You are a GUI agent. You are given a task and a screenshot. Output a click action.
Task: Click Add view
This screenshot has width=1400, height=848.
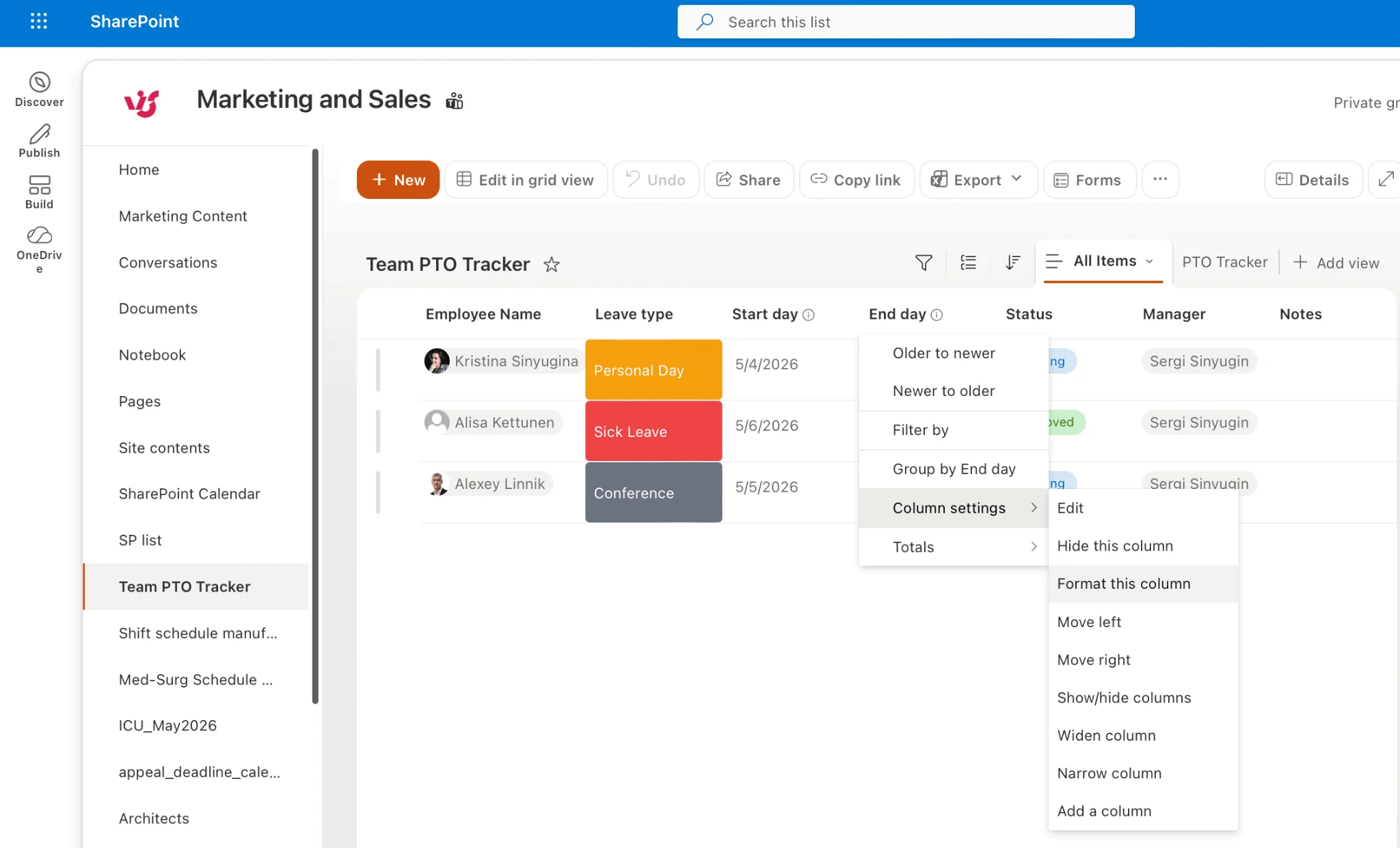click(x=1336, y=263)
